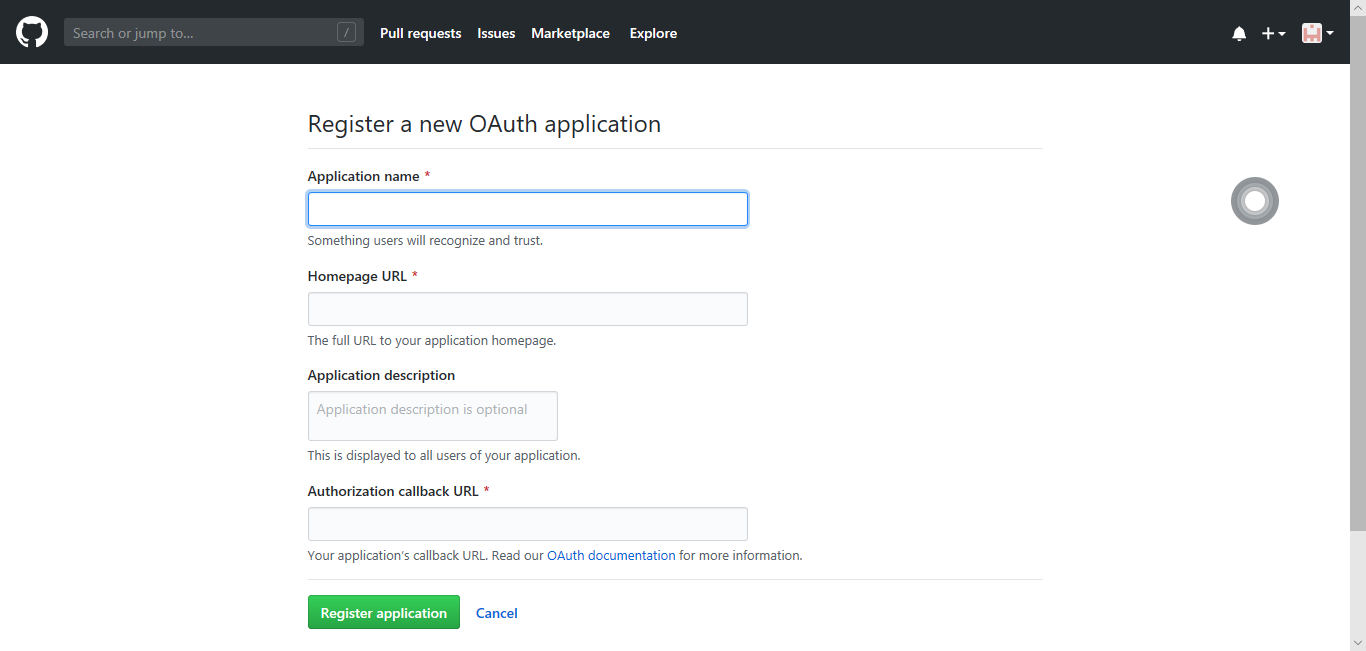Submit with Register application button
This screenshot has width=1366, height=651.
click(384, 613)
